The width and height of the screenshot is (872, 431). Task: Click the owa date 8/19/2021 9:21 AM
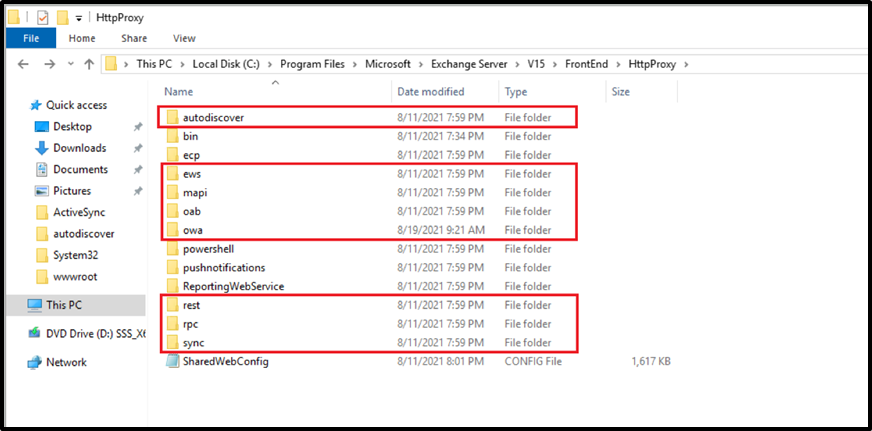click(440, 230)
